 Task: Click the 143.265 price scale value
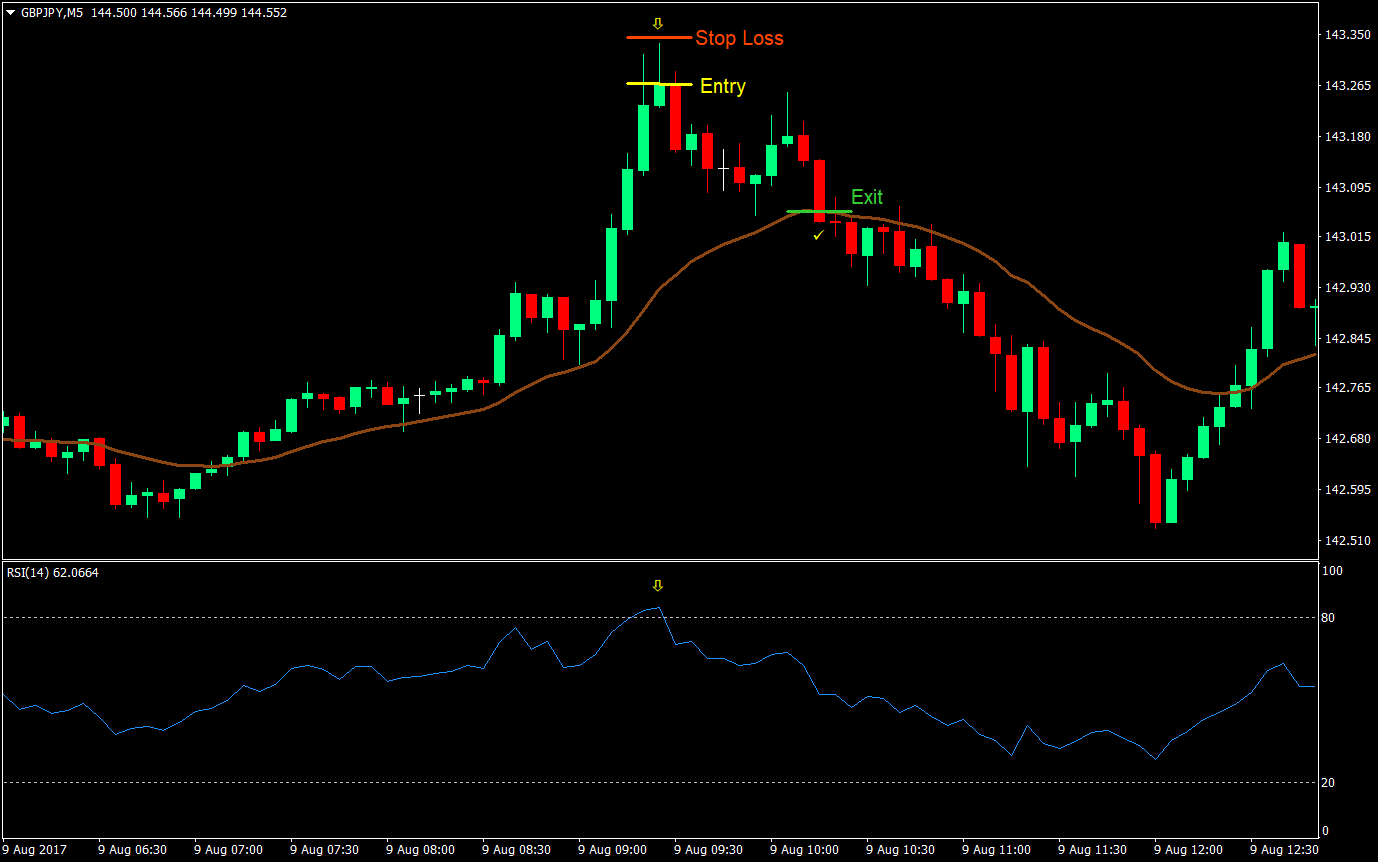pos(1347,86)
